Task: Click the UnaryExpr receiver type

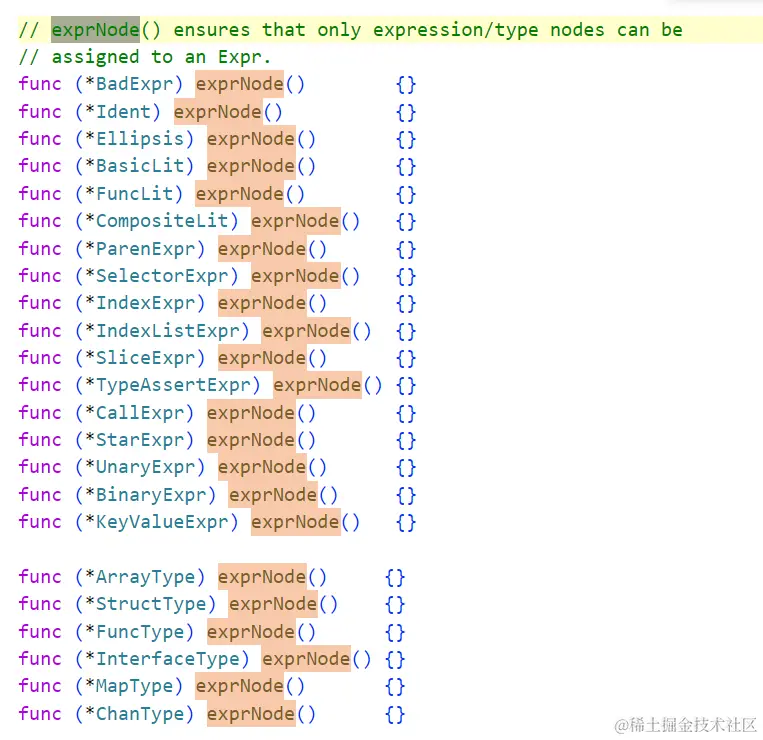Action: [145, 467]
